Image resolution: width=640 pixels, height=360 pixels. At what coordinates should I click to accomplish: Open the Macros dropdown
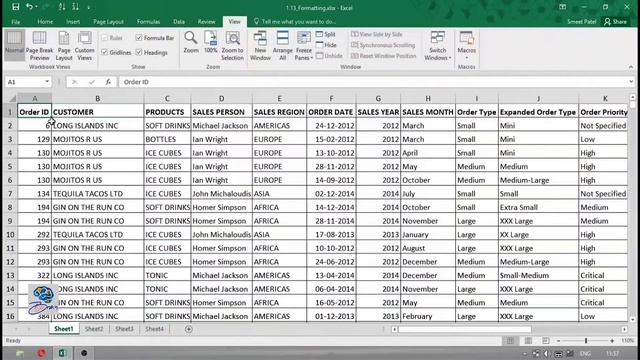click(467, 46)
